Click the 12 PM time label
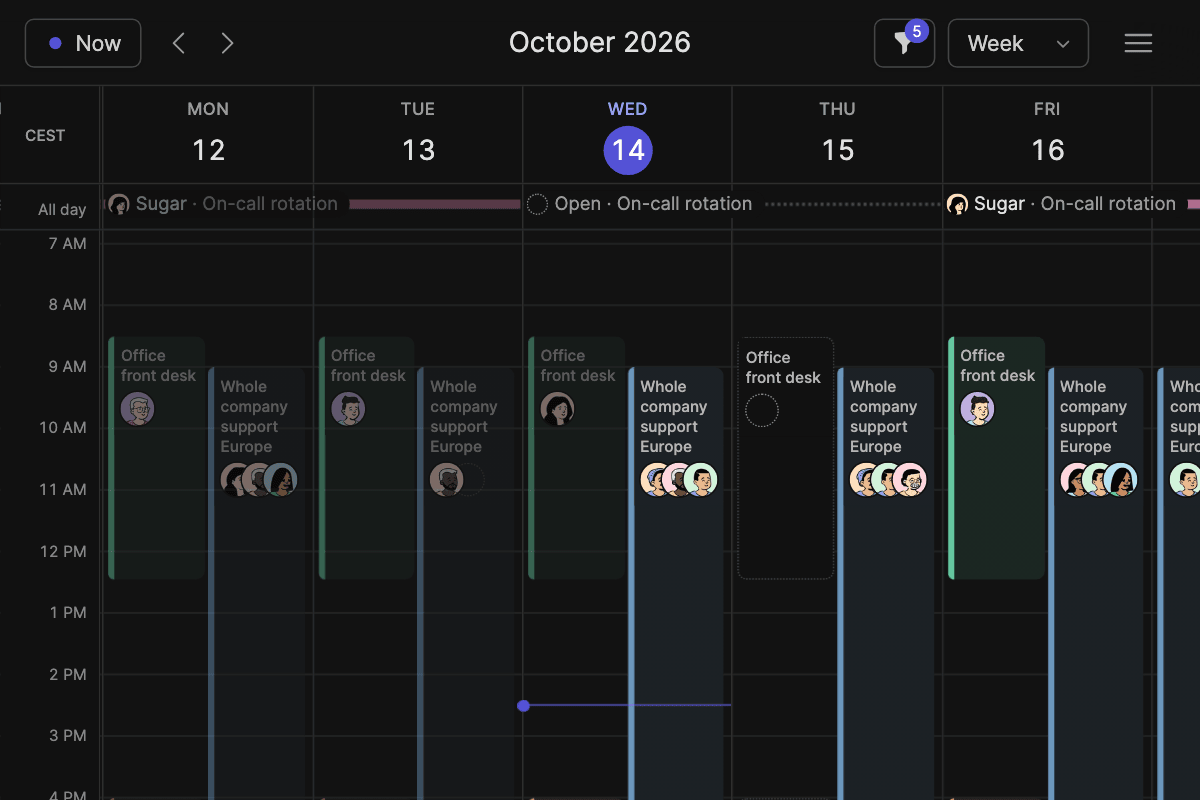Viewport: 1200px width, 800px height. (64, 552)
